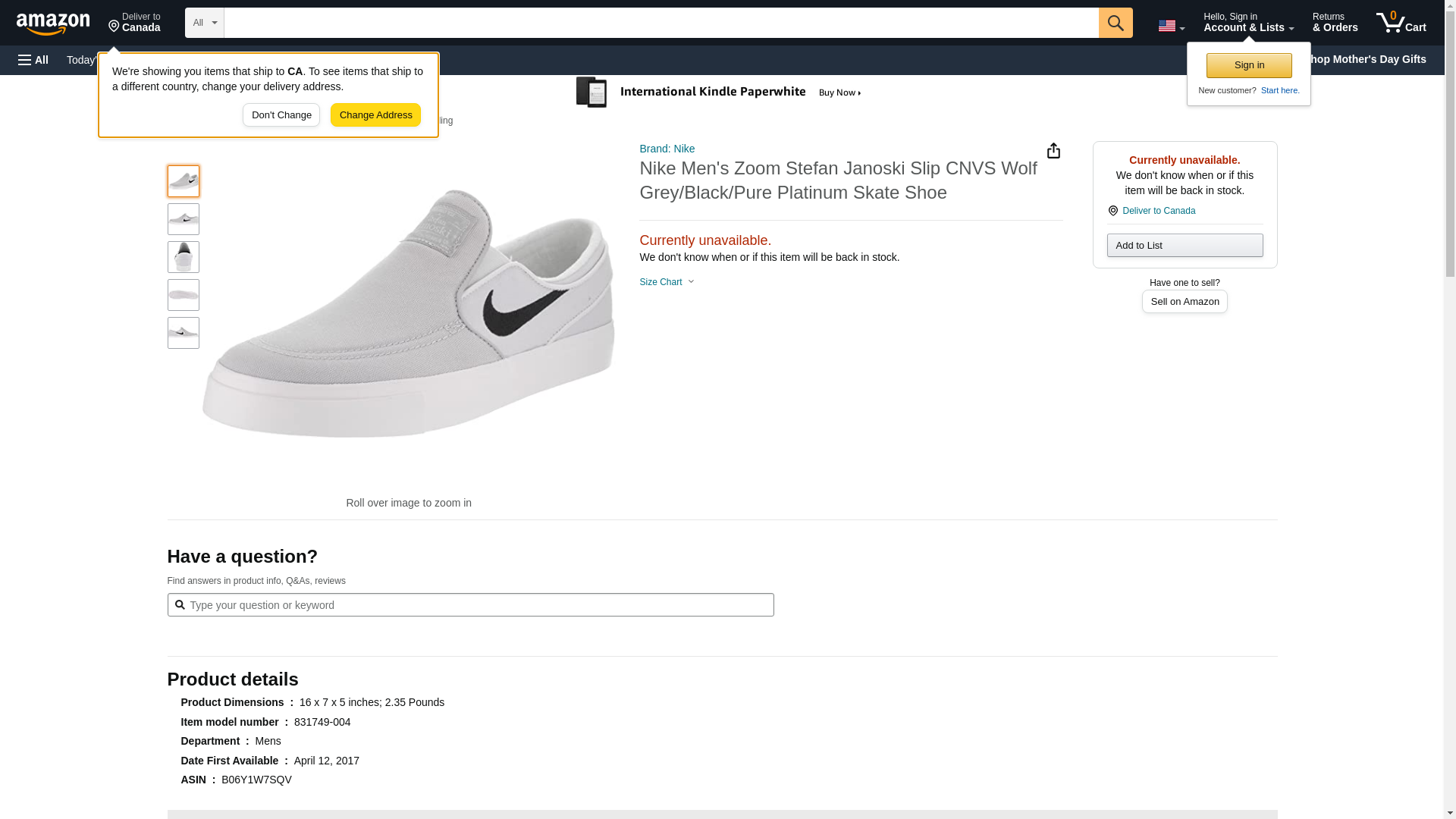Click International Kindle Paperwhite banner

(x=719, y=93)
